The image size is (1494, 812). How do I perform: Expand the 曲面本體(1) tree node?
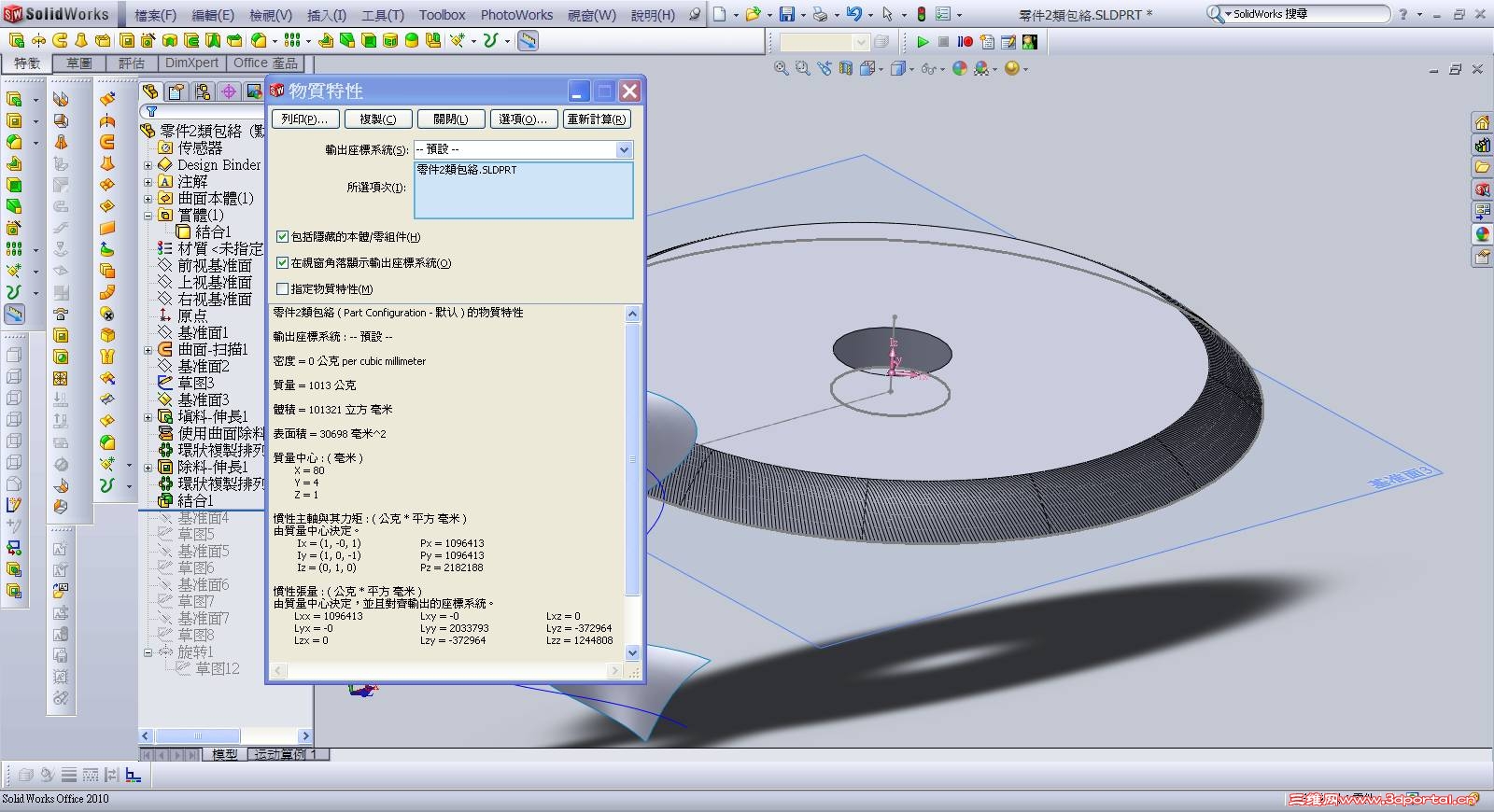148,199
